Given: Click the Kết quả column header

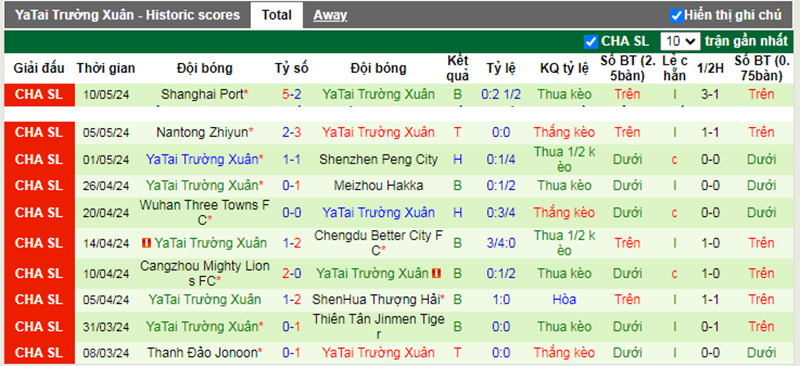Looking at the screenshot, I should pos(458,68).
